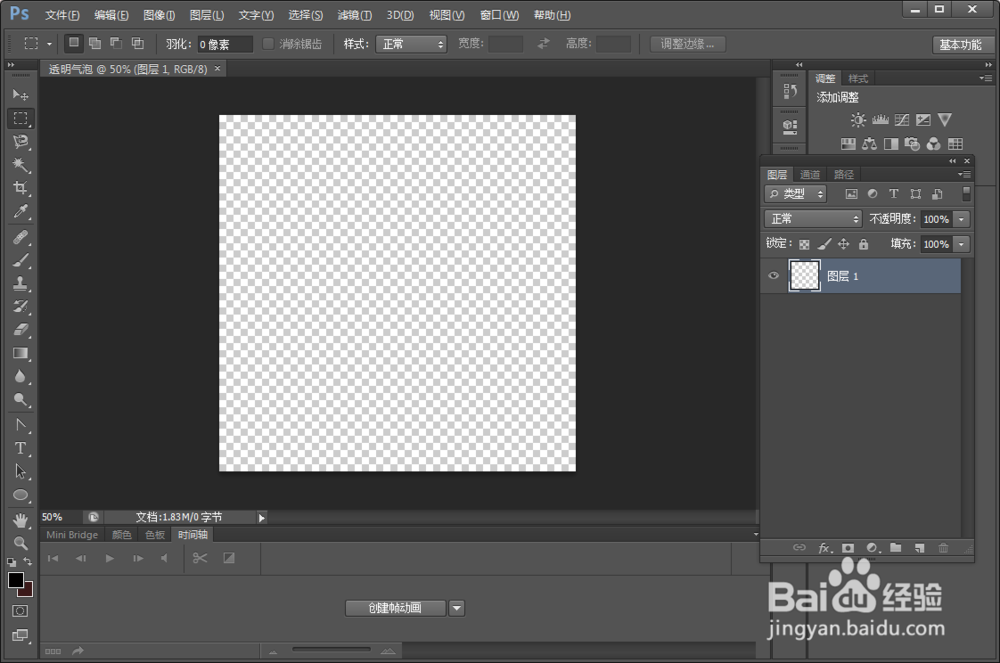Screen dimensions: 1000x663
Task: Toggle lock transparent pixels for the layer
Action: 803,243
